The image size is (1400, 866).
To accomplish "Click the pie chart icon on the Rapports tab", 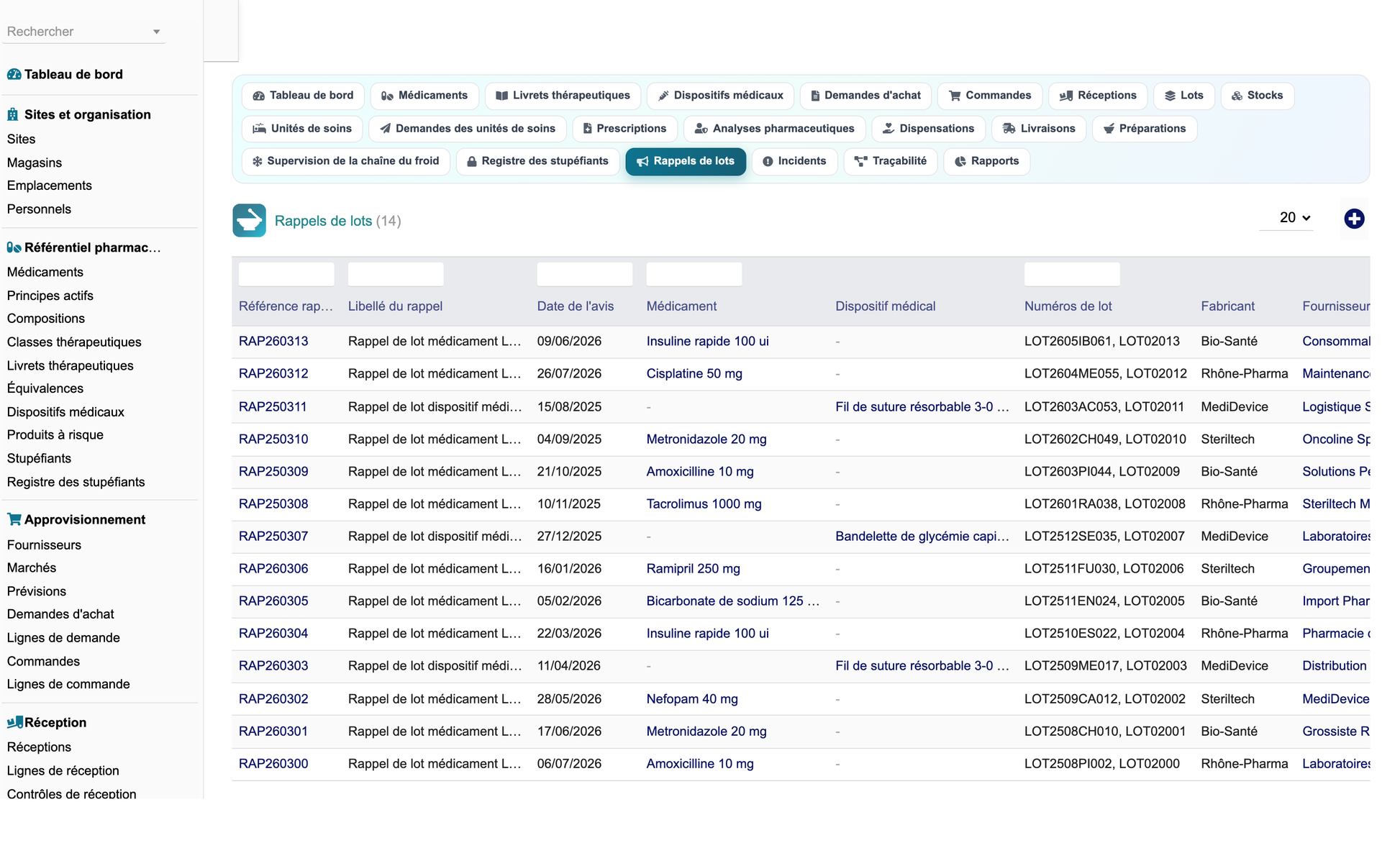I will (960, 161).
